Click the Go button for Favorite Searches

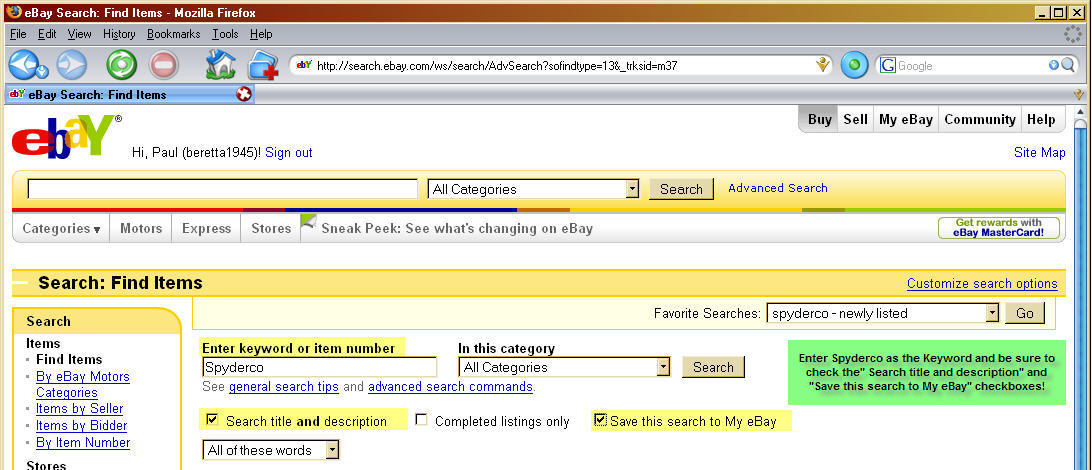click(1024, 313)
